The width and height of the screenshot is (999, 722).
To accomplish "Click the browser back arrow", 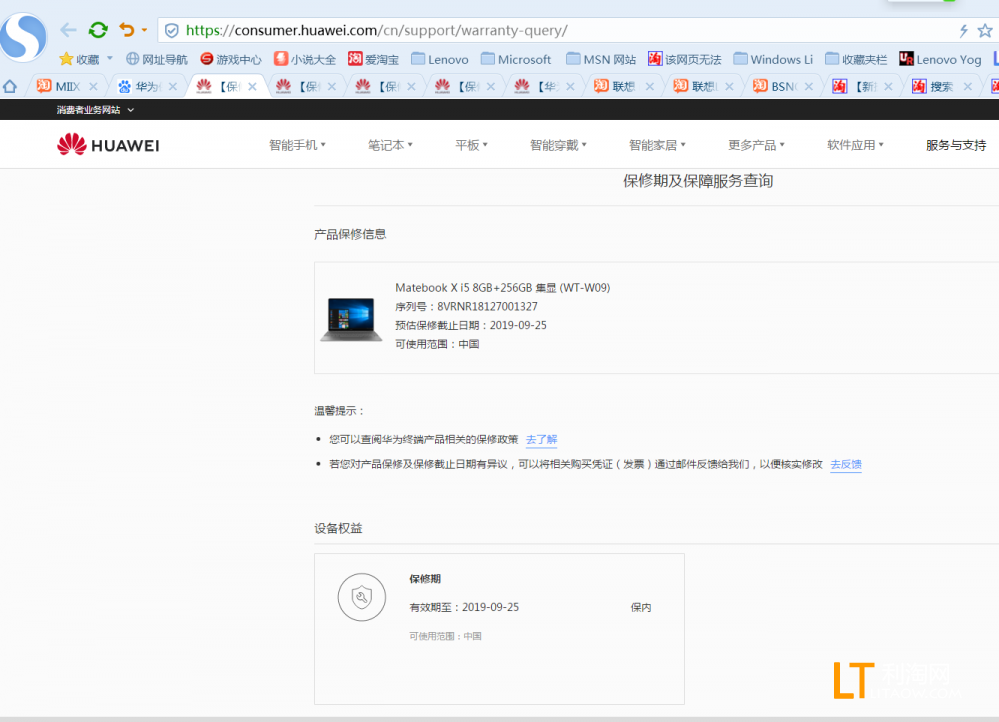I will pos(68,30).
